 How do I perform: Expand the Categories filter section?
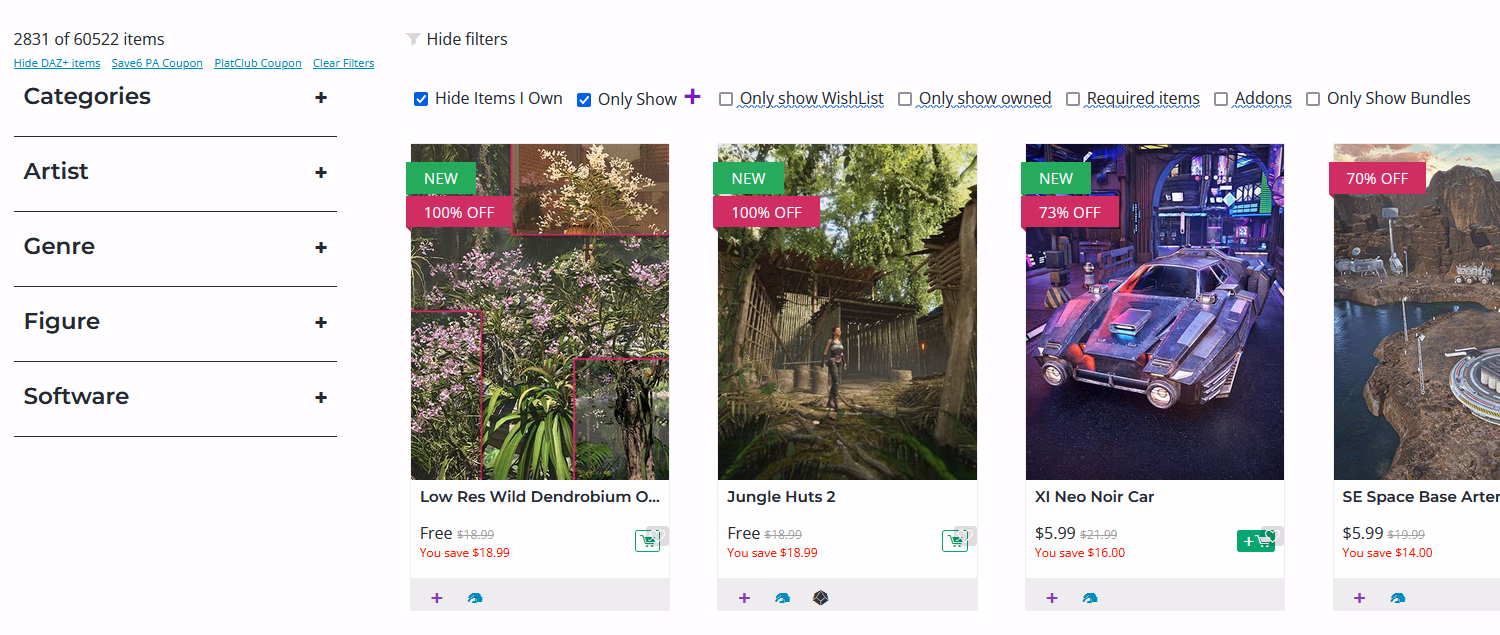[x=321, y=98]
